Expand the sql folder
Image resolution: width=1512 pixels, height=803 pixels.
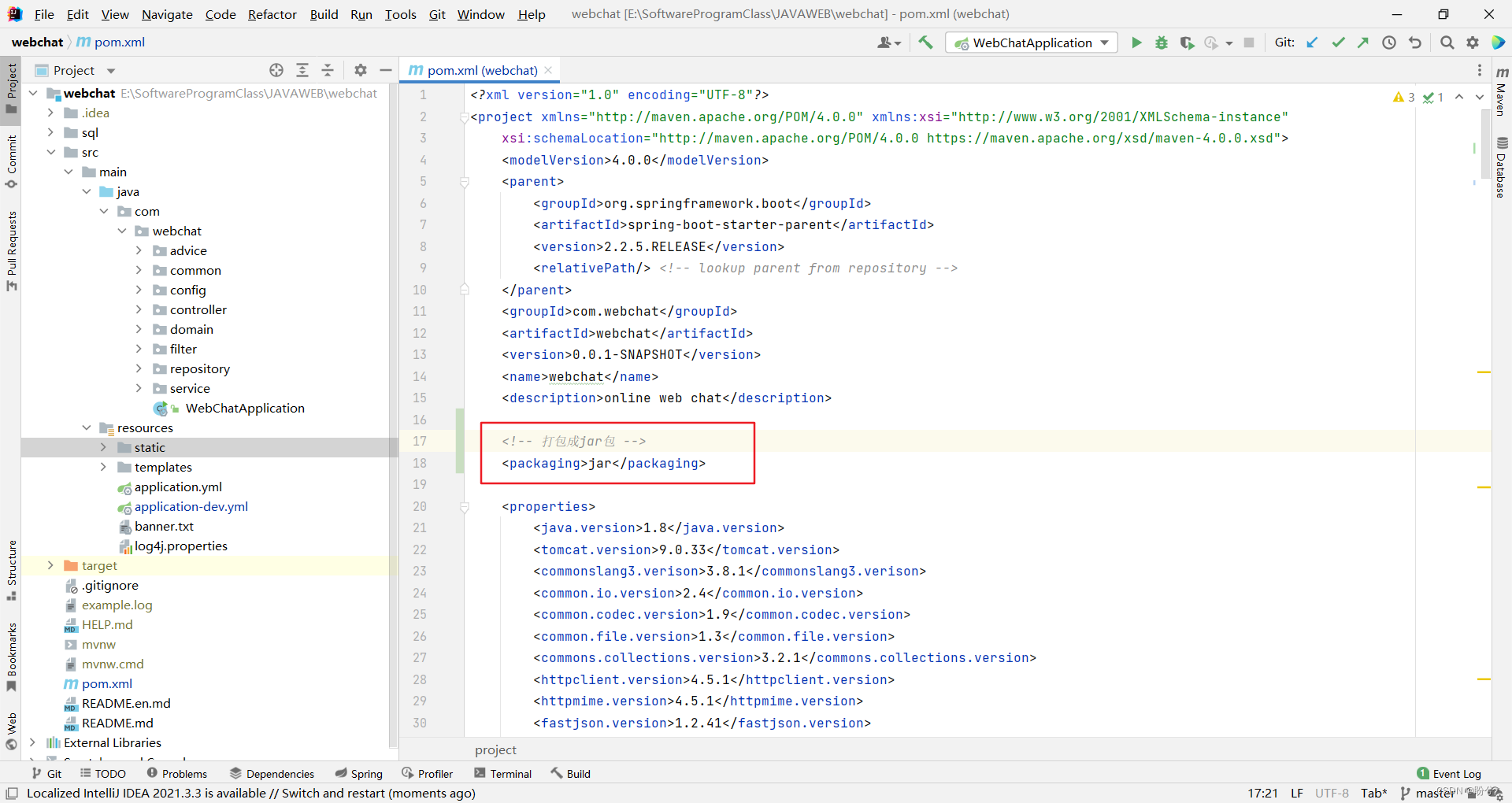point(50,132)
